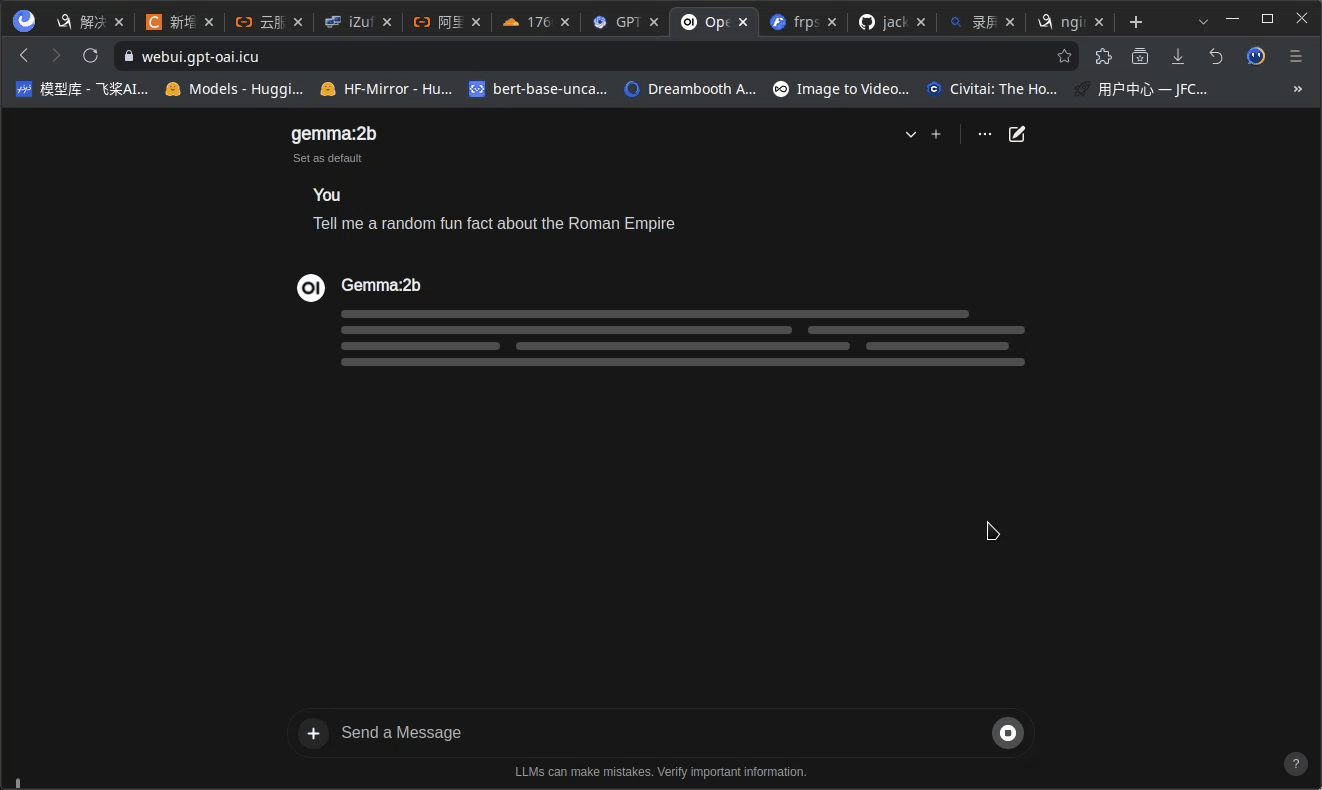Click the site lock icon in address bar
This screenshot has height=790, width=1322.
(x=128, y=57)
